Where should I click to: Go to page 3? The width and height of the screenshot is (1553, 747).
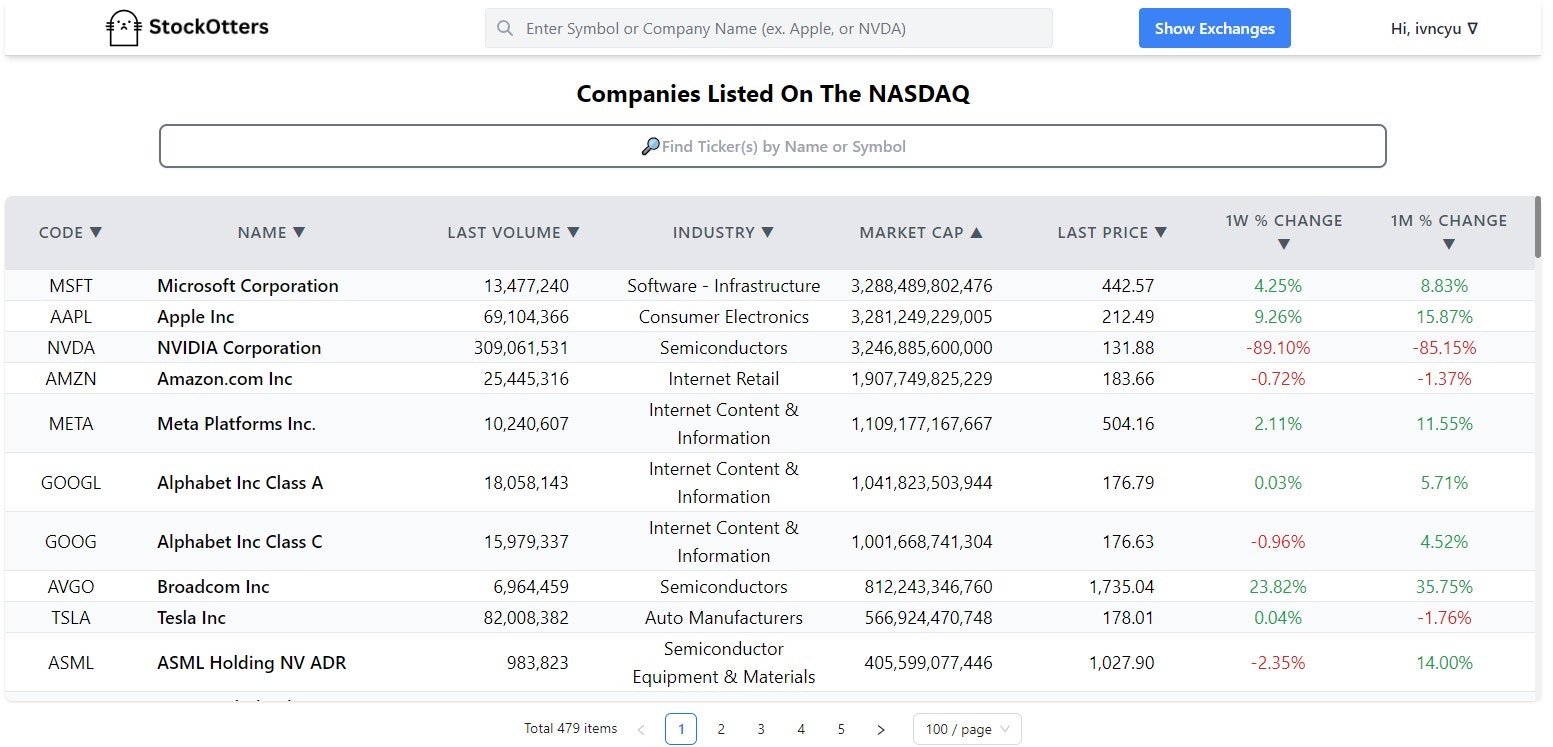tap(761, 729)
